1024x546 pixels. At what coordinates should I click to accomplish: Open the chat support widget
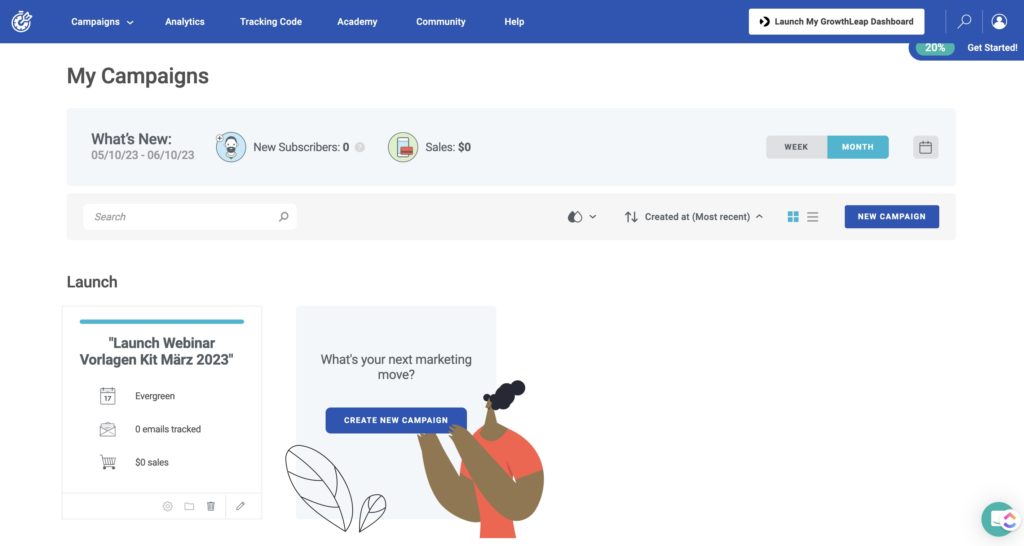(1000, 519)
